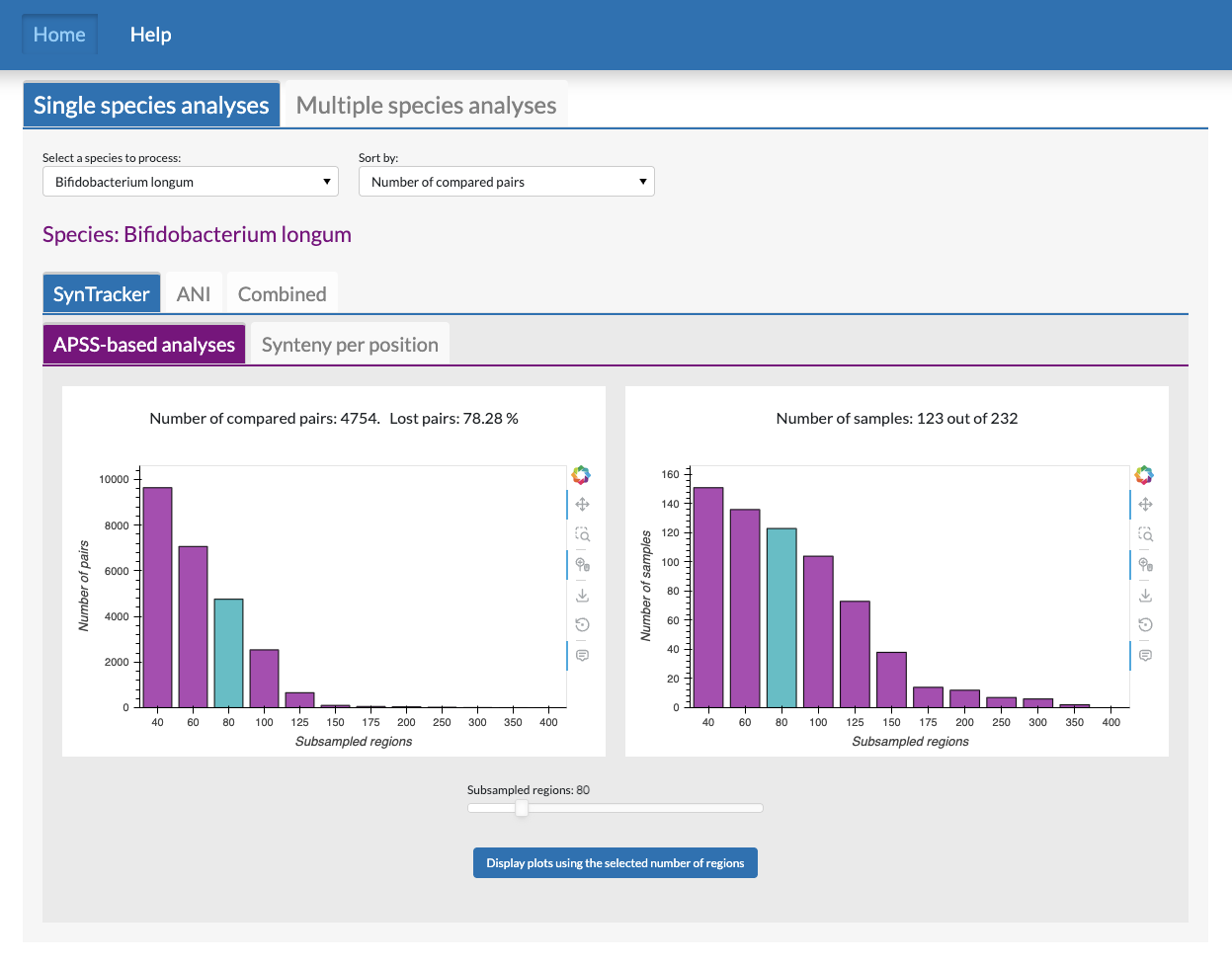
Task: Switch to Synteny per position tab
Action: click(350, 345)
